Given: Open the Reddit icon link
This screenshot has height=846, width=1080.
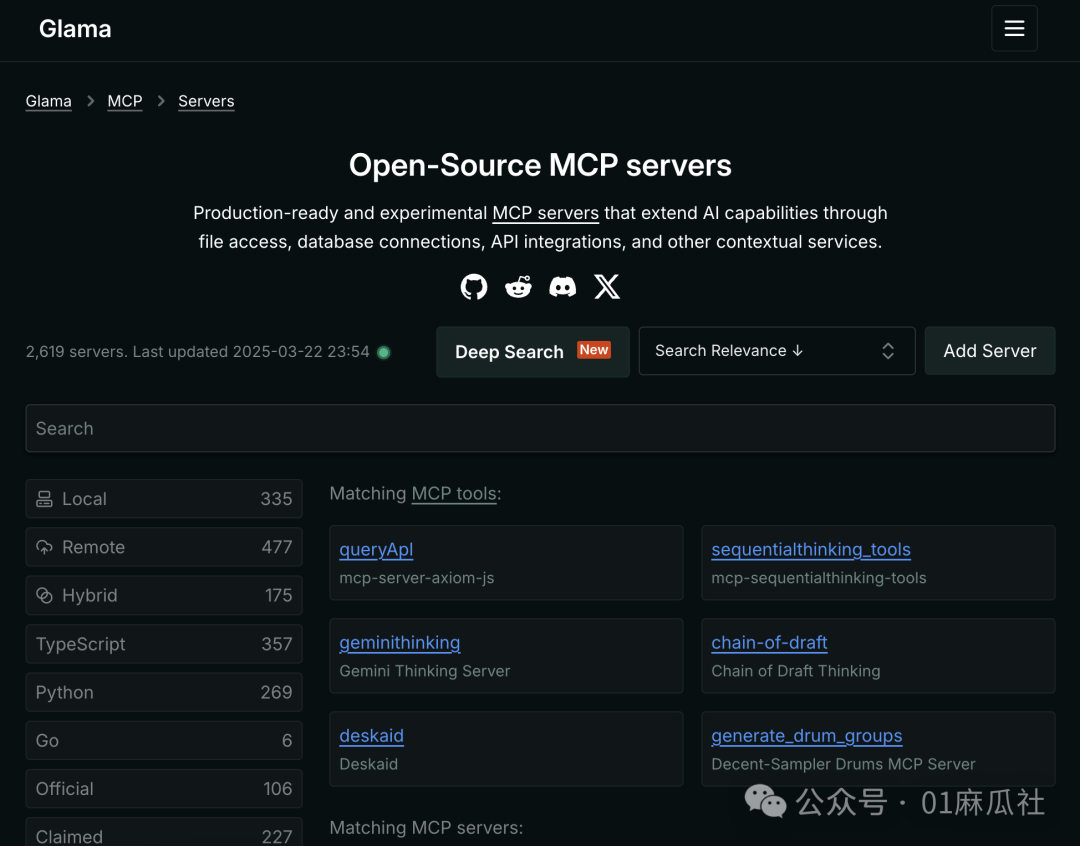Looking at the screenshot, I should (518, 287).
